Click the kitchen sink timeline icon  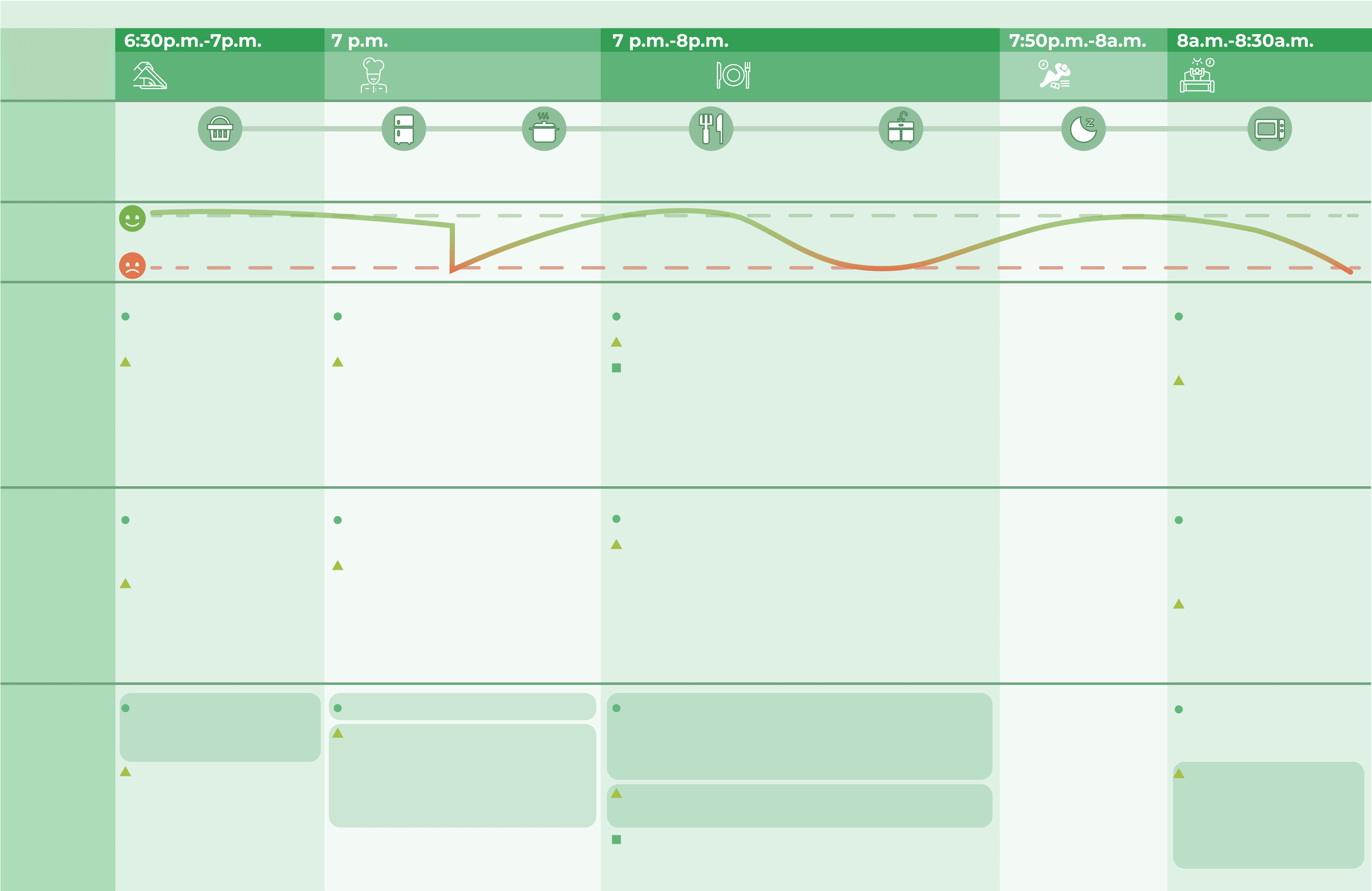[900, 129]
